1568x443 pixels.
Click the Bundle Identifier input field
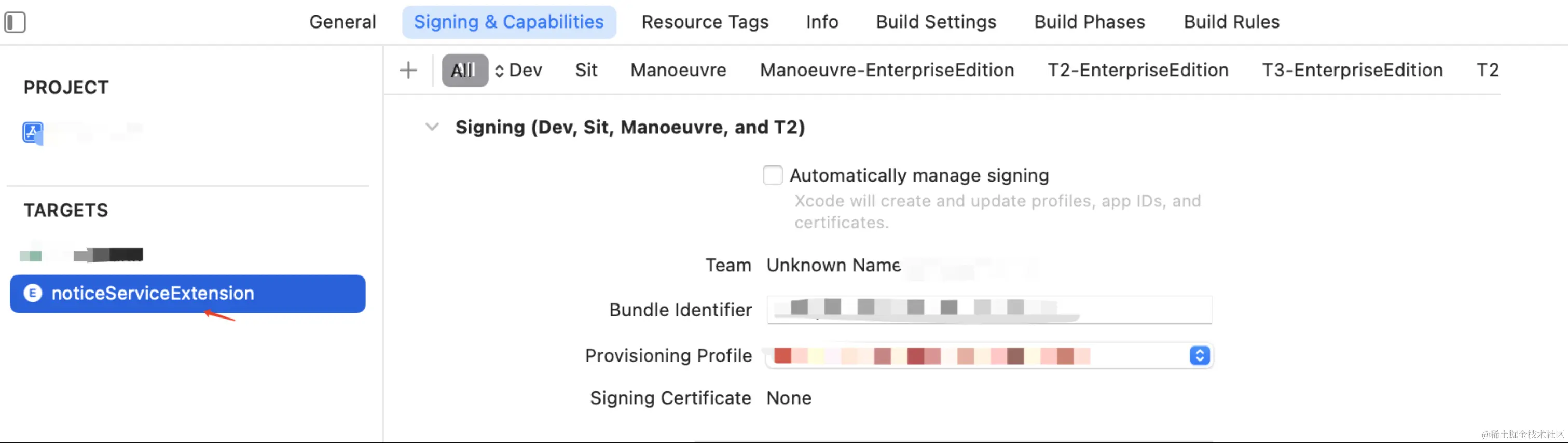[989, 310]
